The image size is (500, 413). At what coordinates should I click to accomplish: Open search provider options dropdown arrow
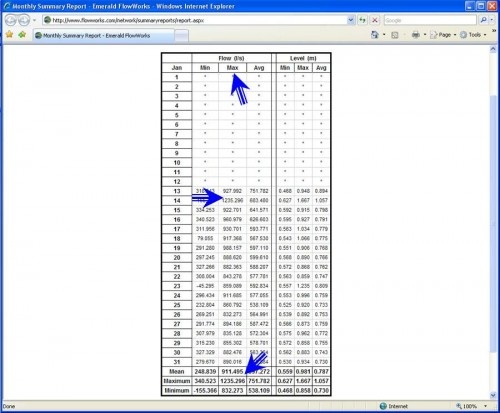tap(492, 20)
